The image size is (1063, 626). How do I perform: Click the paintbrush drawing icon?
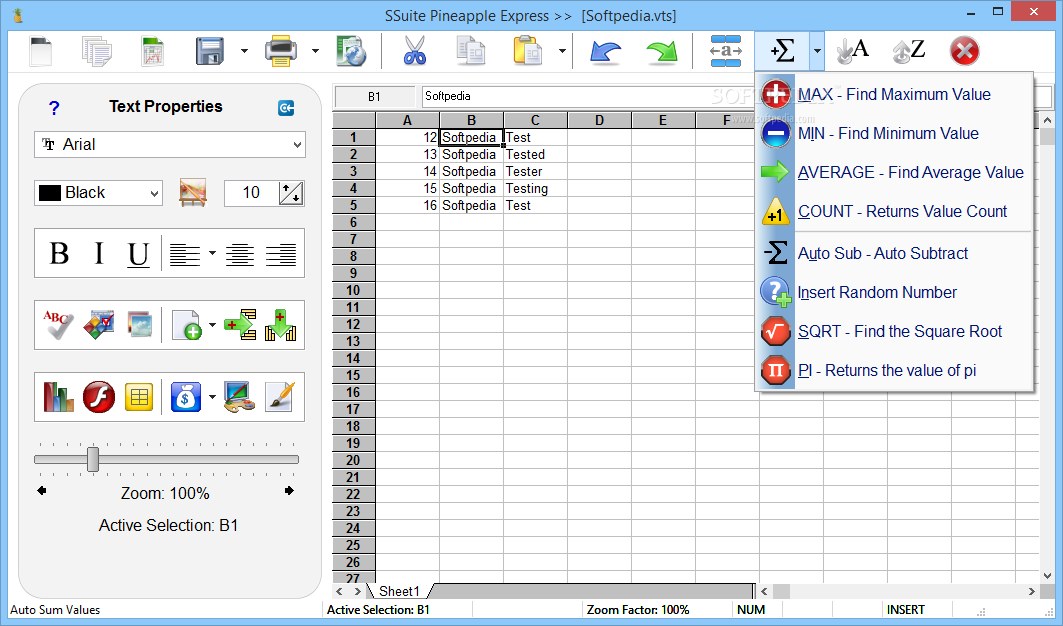(x=281, y=397)
